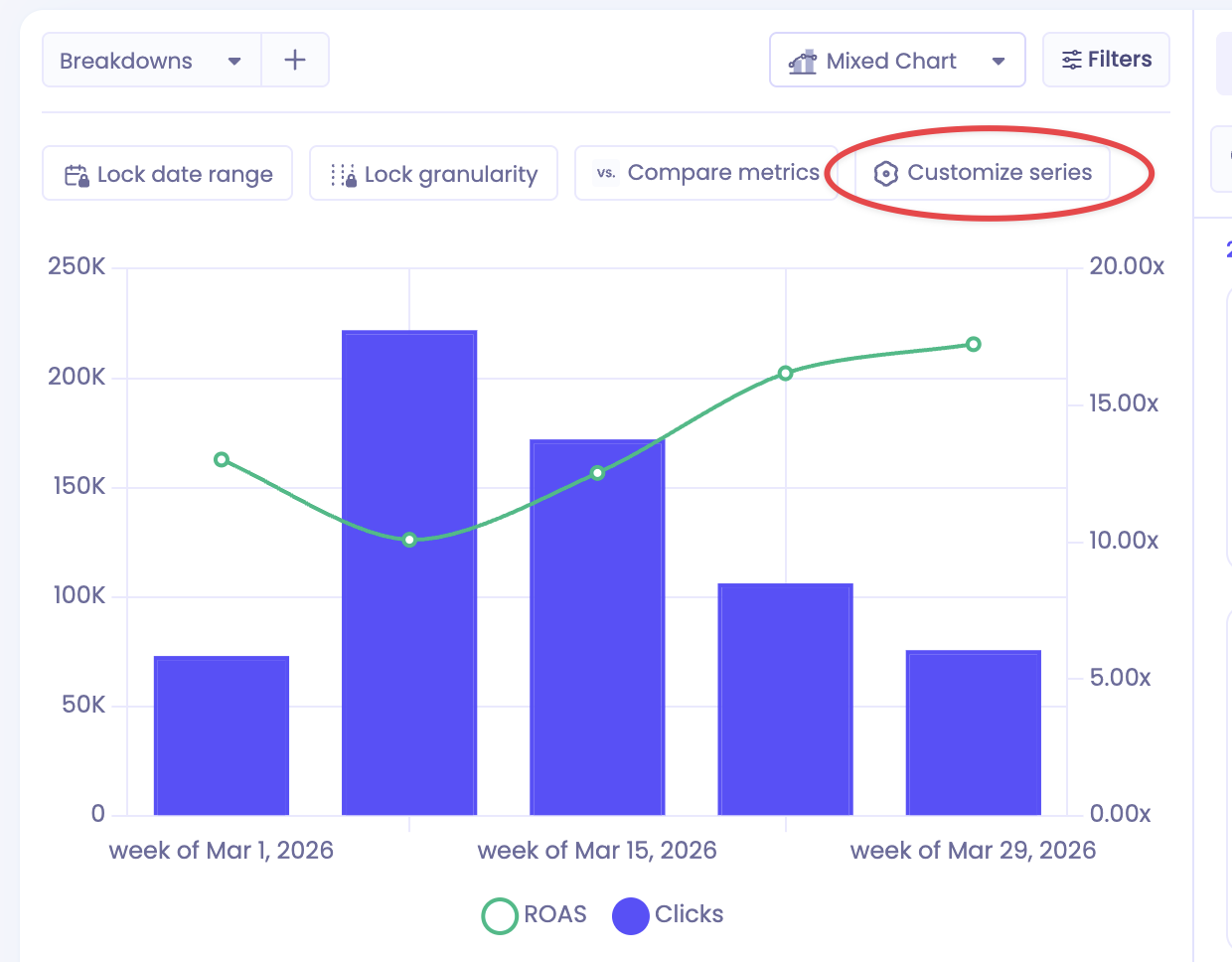Open the Mixed Chart type dropdown

tap(897, 61)
